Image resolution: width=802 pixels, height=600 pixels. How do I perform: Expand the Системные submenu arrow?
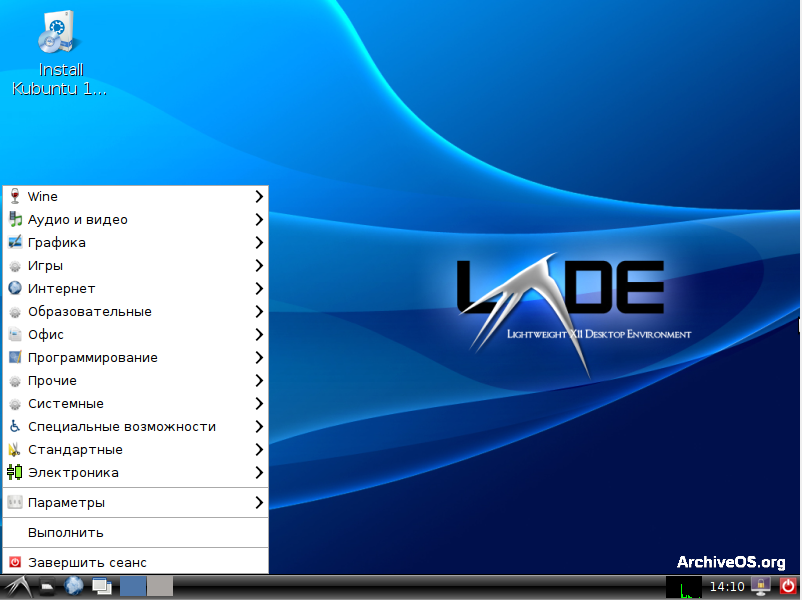tap(259, 404)
